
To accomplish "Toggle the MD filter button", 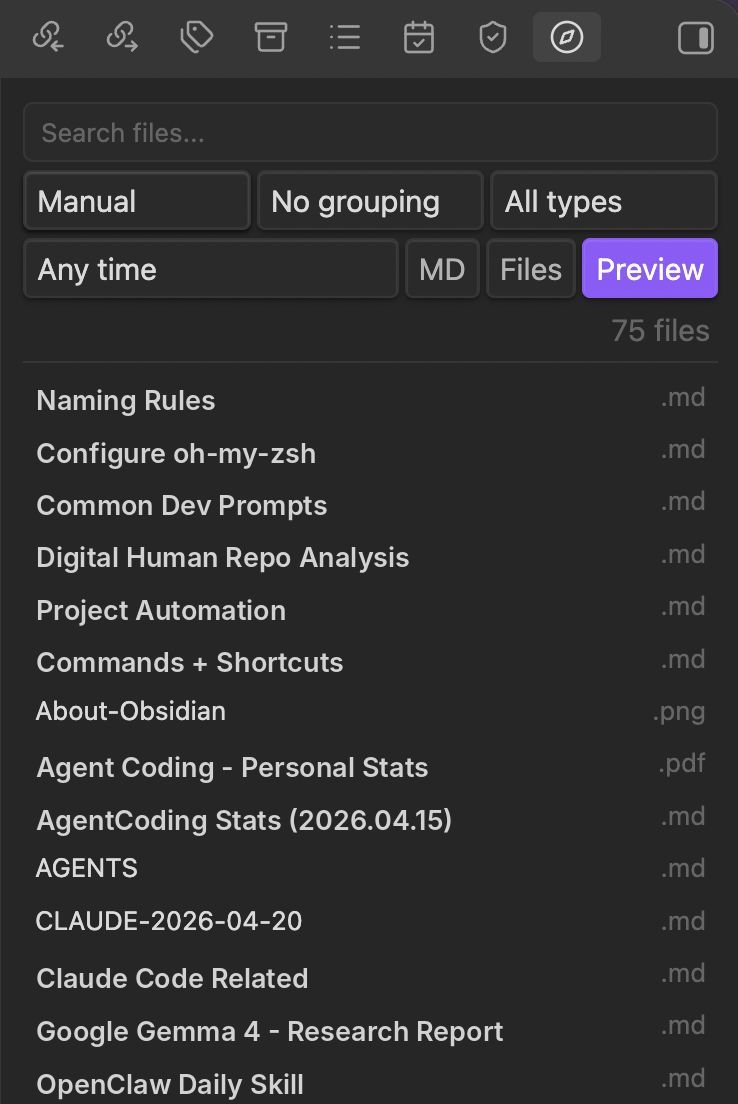I will 442,269.
